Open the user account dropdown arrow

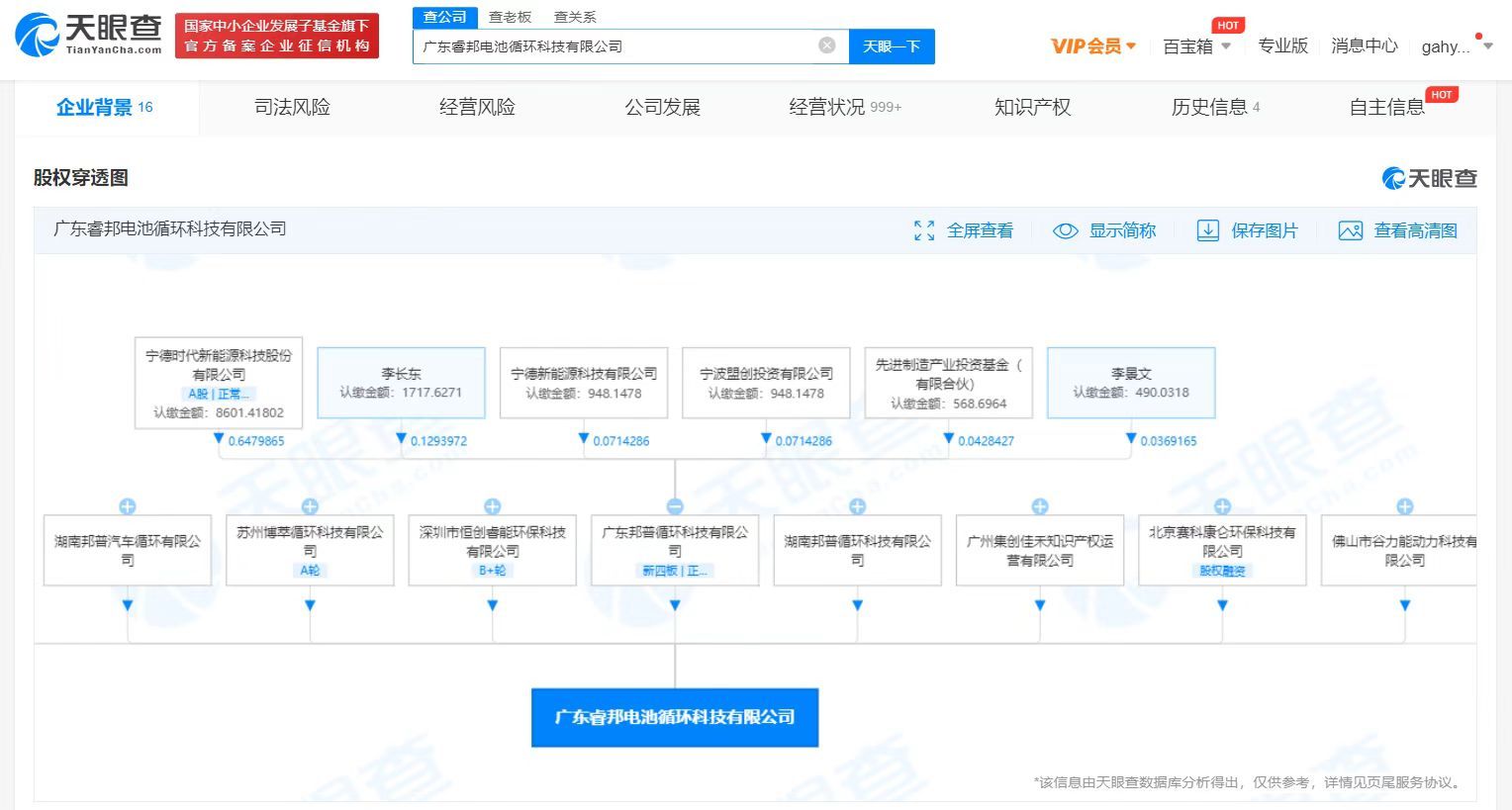(1487, 46)
